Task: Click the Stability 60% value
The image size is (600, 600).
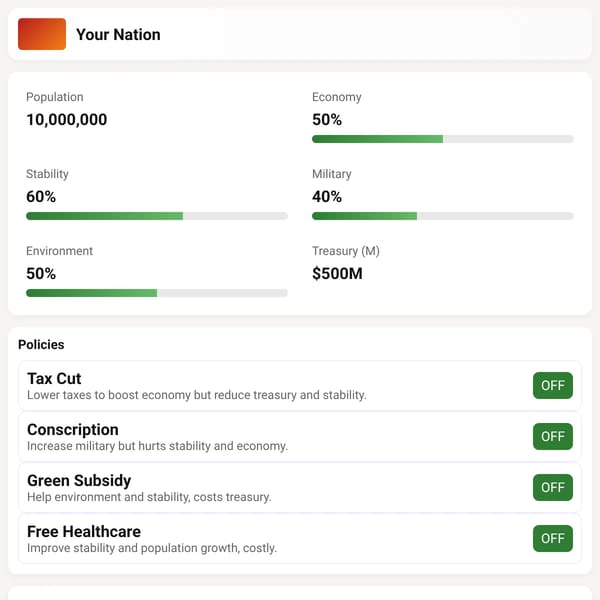Action: point(41,197)
